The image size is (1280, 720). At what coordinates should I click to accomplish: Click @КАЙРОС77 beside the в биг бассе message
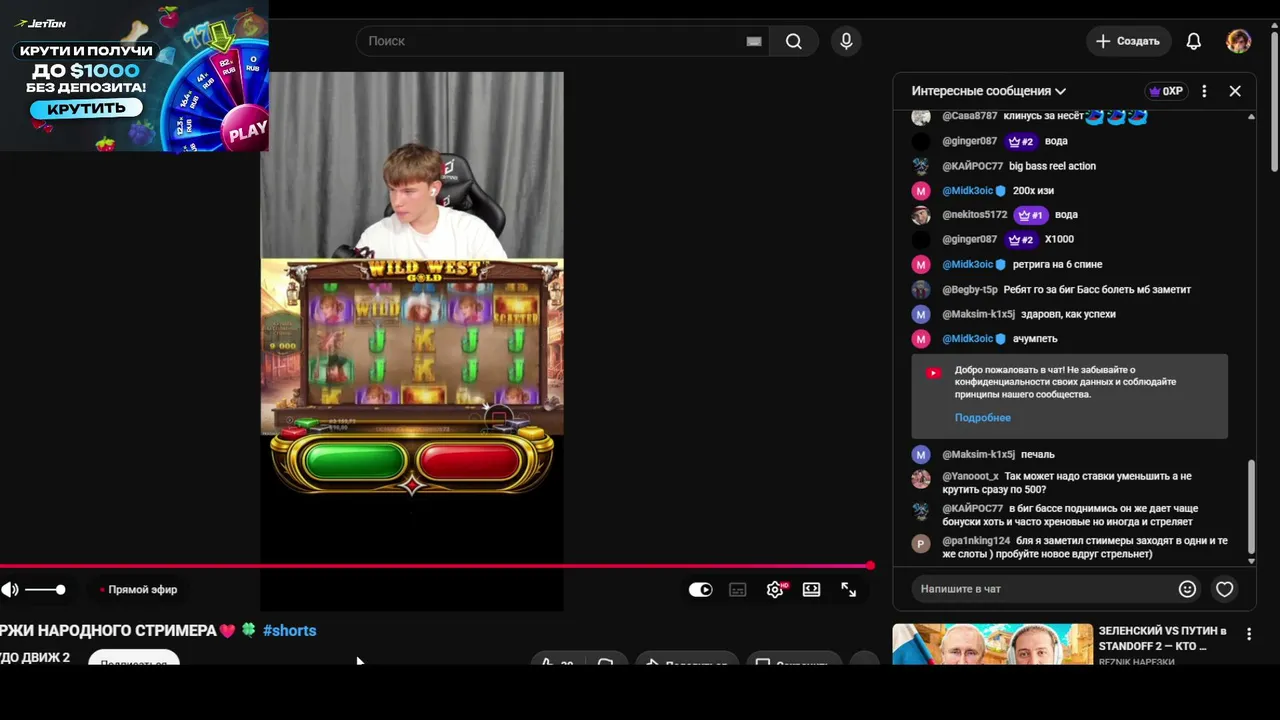[x=972, y=509]
